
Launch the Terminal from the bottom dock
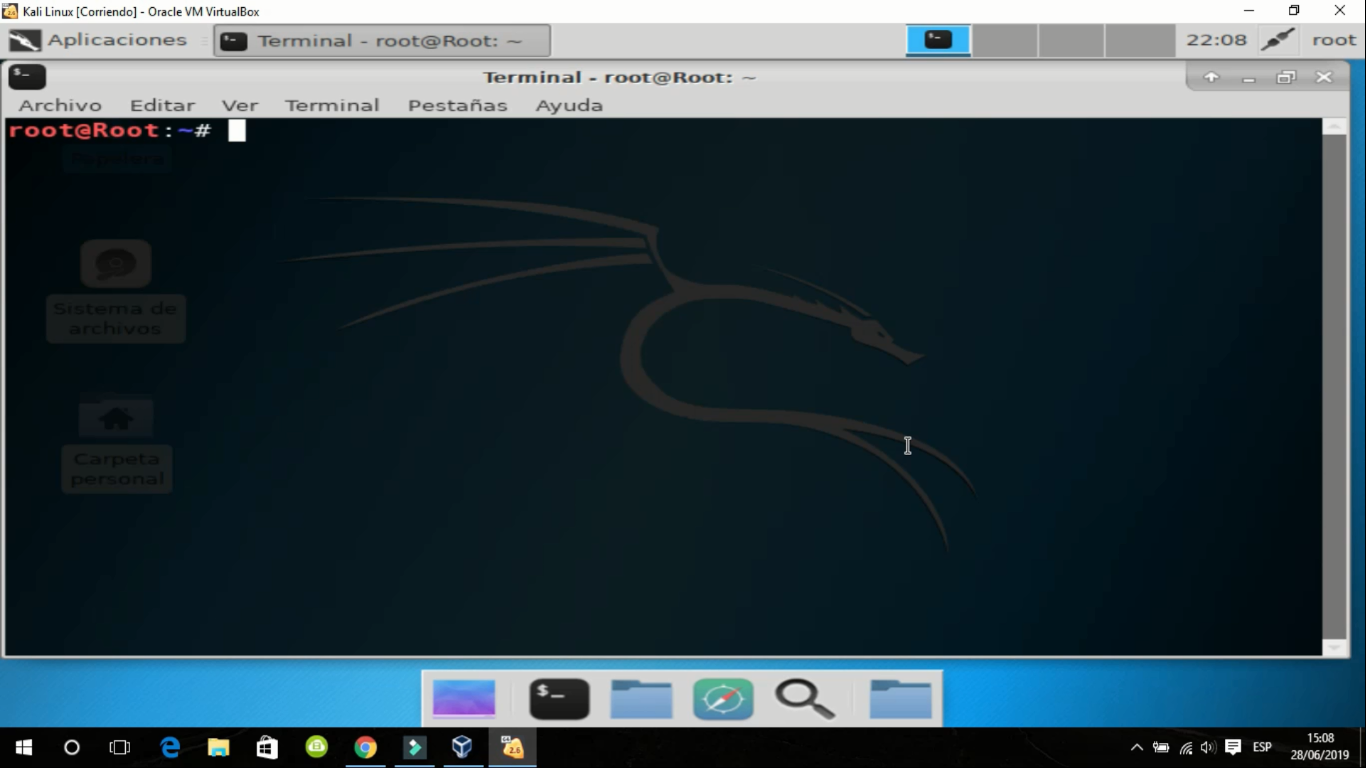(x=559, y=699)
